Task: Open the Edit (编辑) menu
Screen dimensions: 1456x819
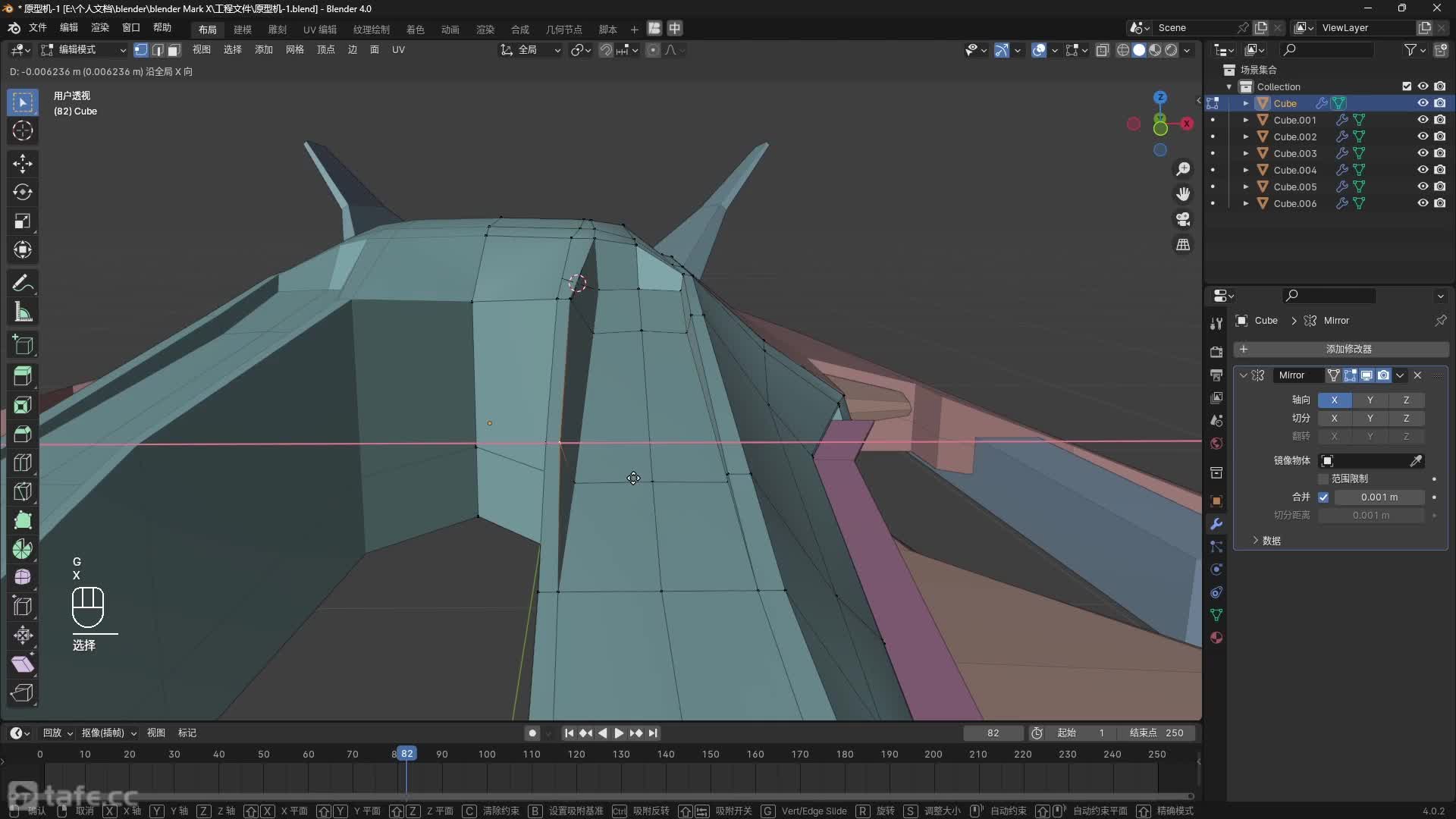Action: pyautogui.click(x=69, y=28)
